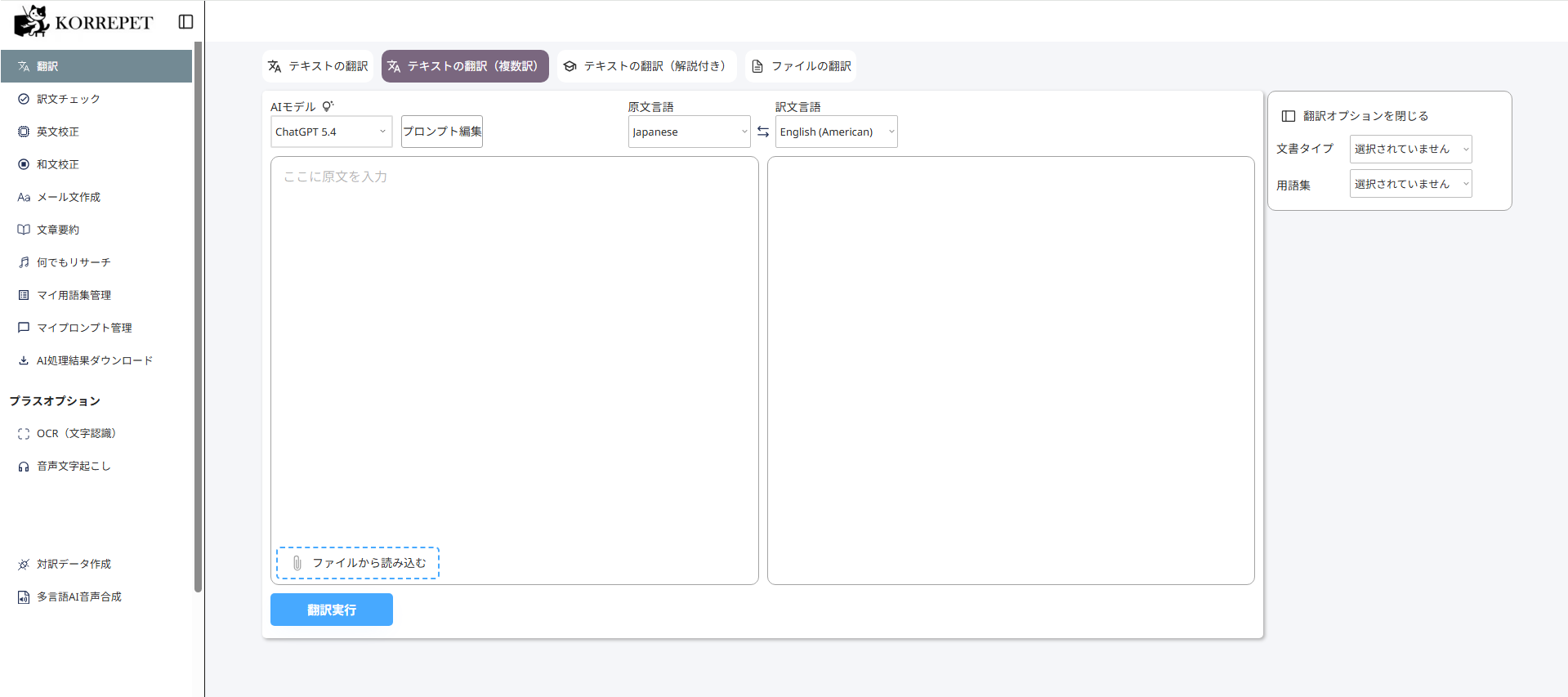Swap source and target languages
Screen dimensions: 1568x697
tap(763, 132)
